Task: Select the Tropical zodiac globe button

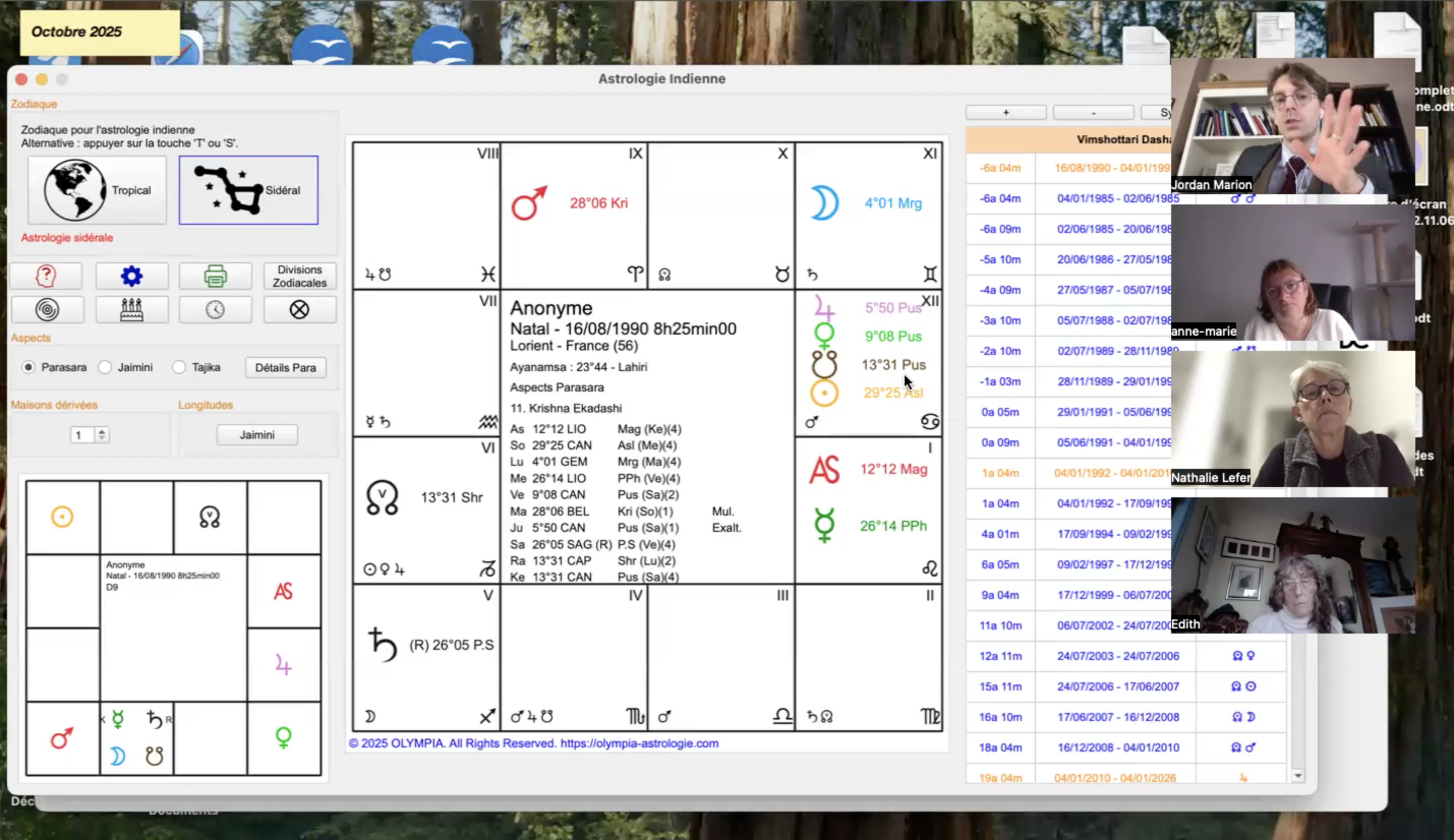Action: (97, 190)
